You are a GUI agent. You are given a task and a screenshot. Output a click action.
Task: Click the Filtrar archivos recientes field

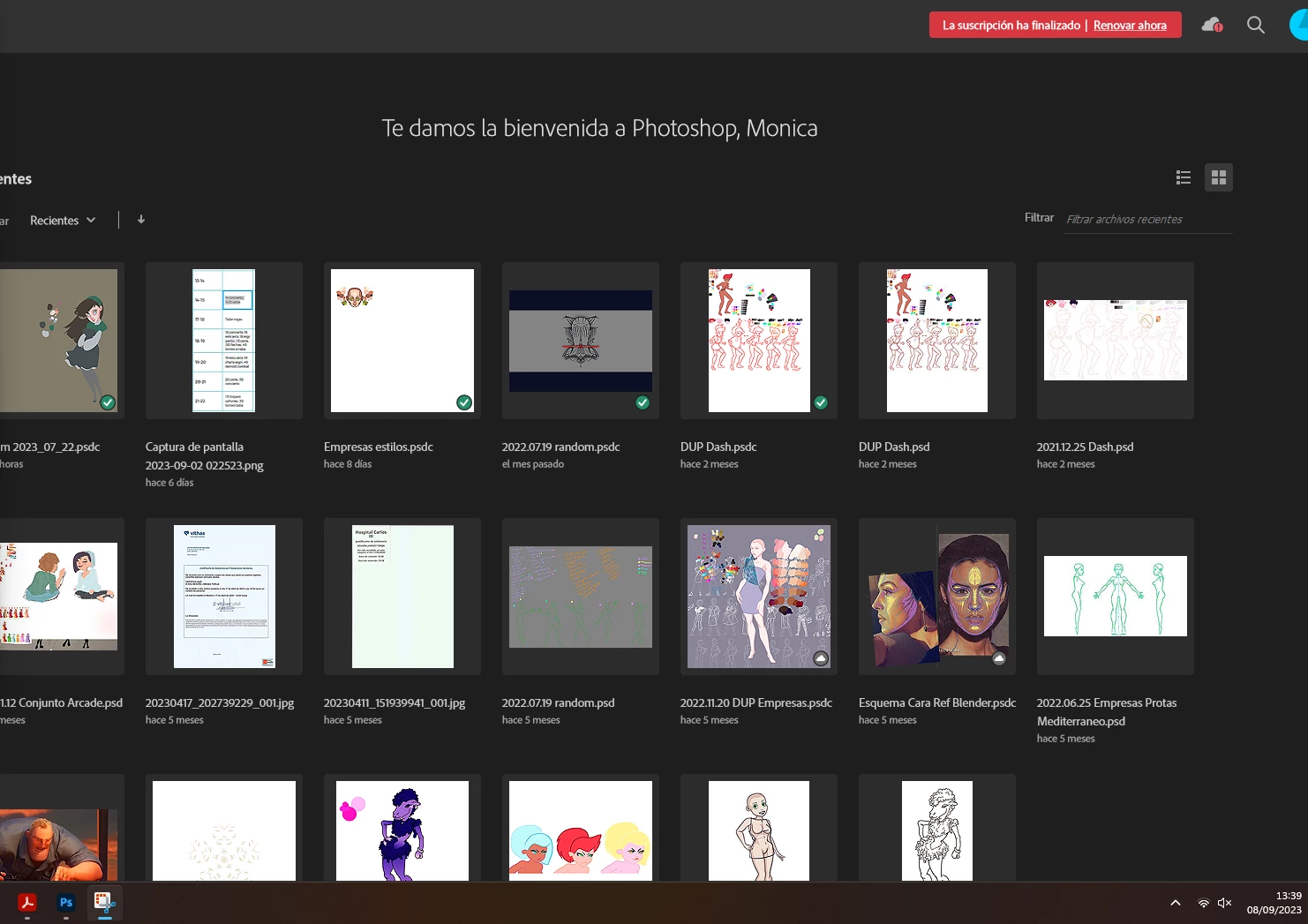(x=1147, y=220)
